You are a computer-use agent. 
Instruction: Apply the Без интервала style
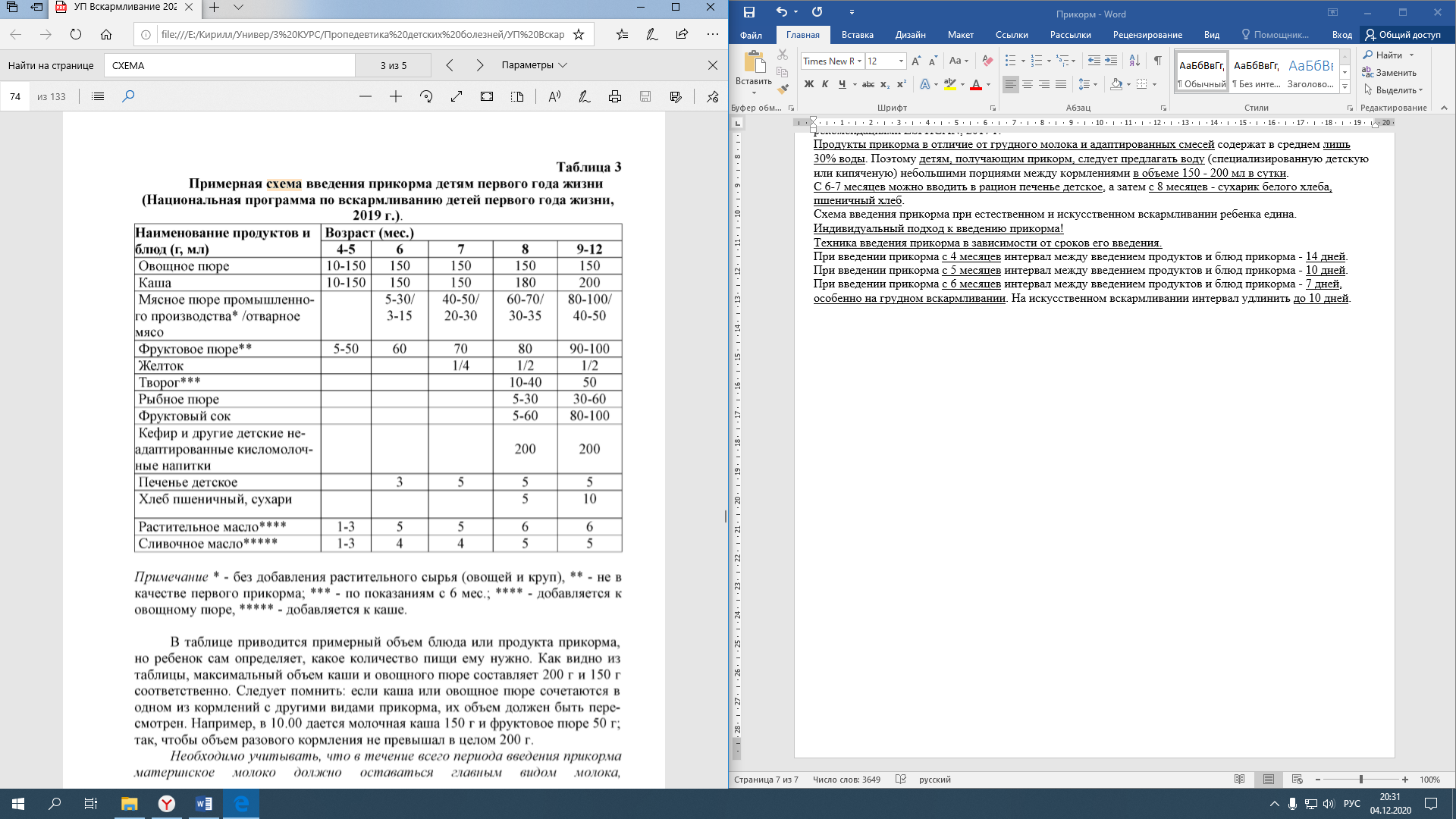pos(1257,71)
